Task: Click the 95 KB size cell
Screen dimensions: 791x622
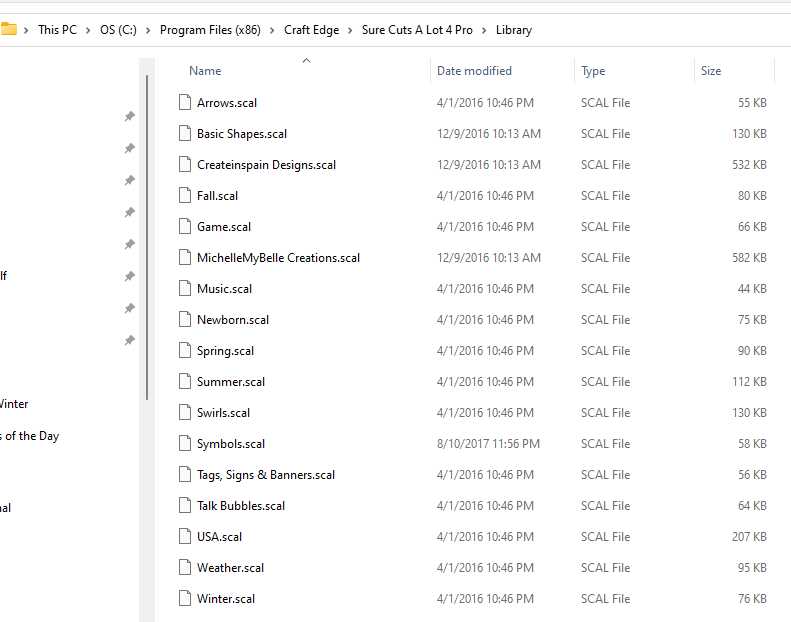Action: tap(752, 568)
